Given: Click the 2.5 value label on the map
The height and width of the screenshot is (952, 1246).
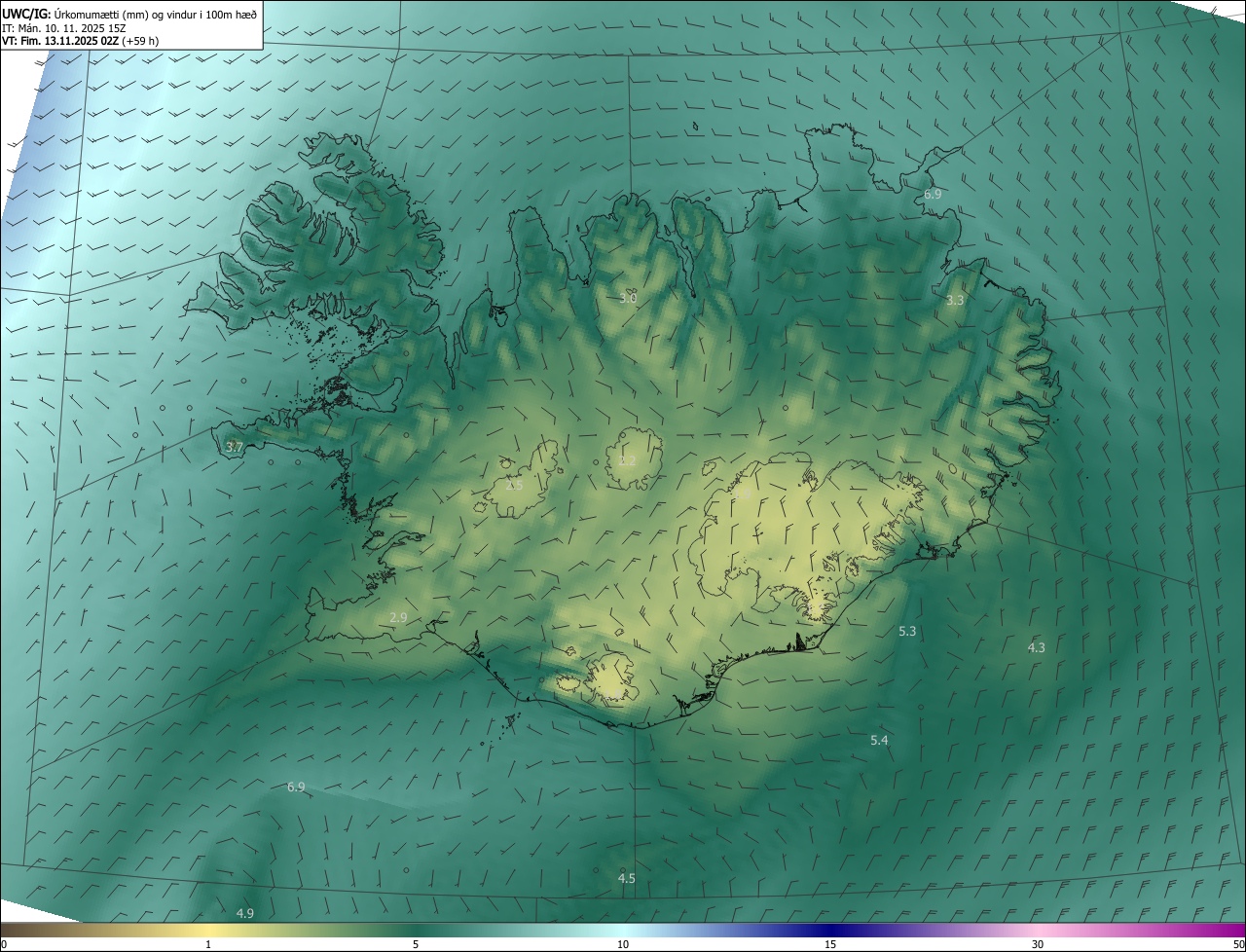Looking at the screenshot, I should (514, 485).
